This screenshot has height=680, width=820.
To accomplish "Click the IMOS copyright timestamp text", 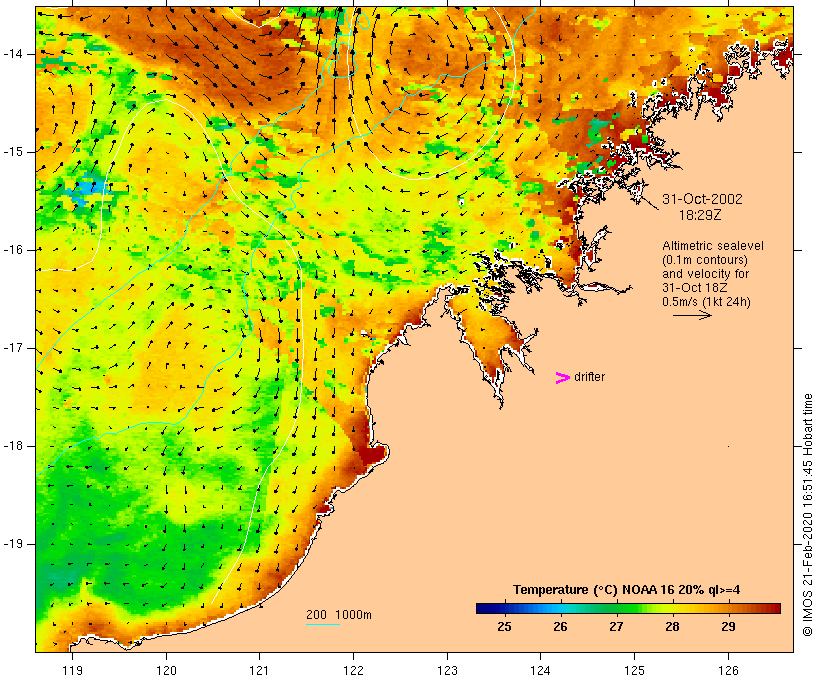I will point(807,515).
